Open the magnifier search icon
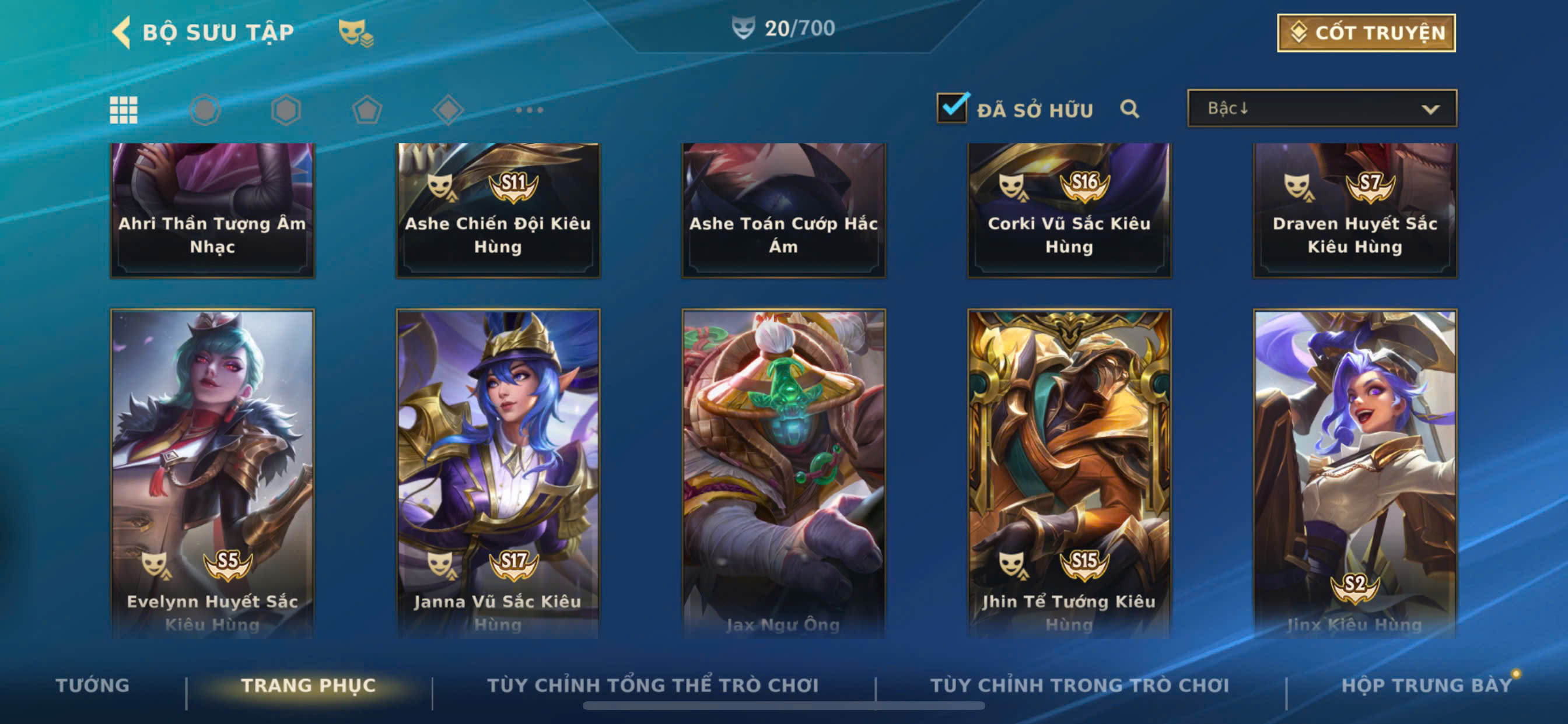This screenshot has height=724, width=1568. 1130,109
